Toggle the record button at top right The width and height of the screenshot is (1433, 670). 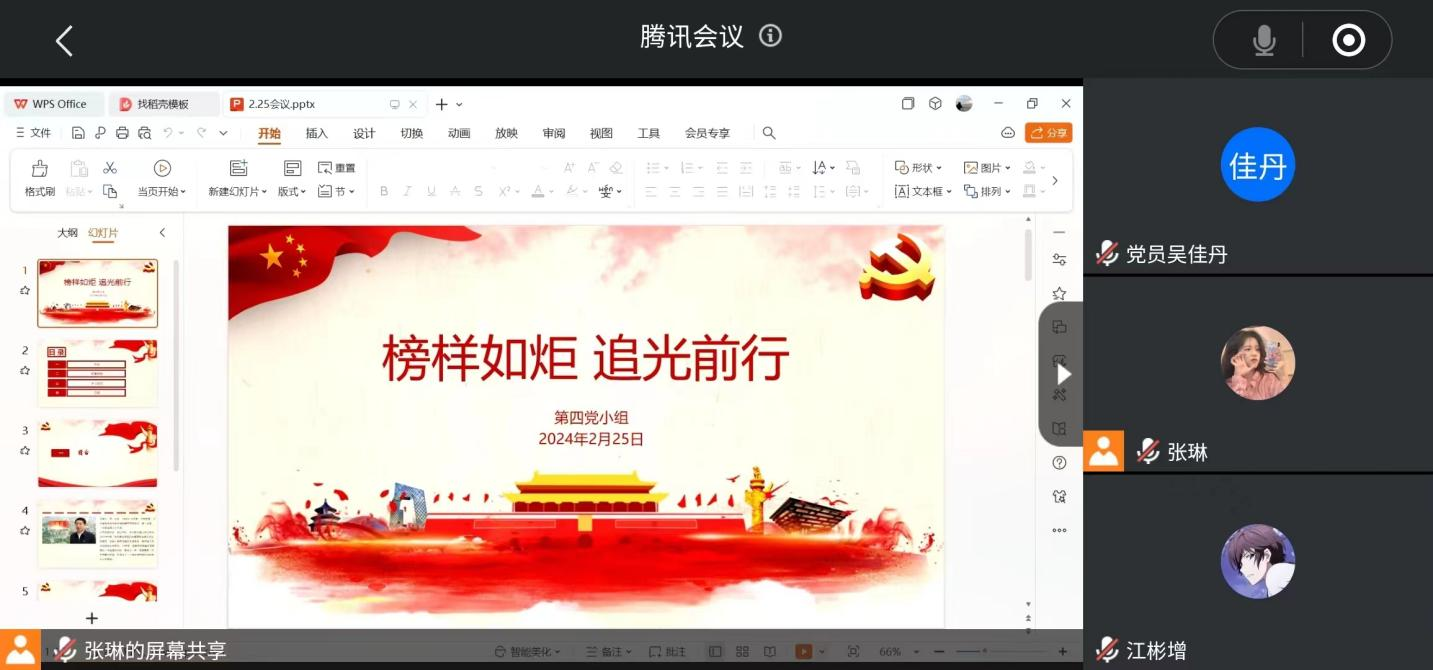pyautogui.click(x=1348, y=40)
